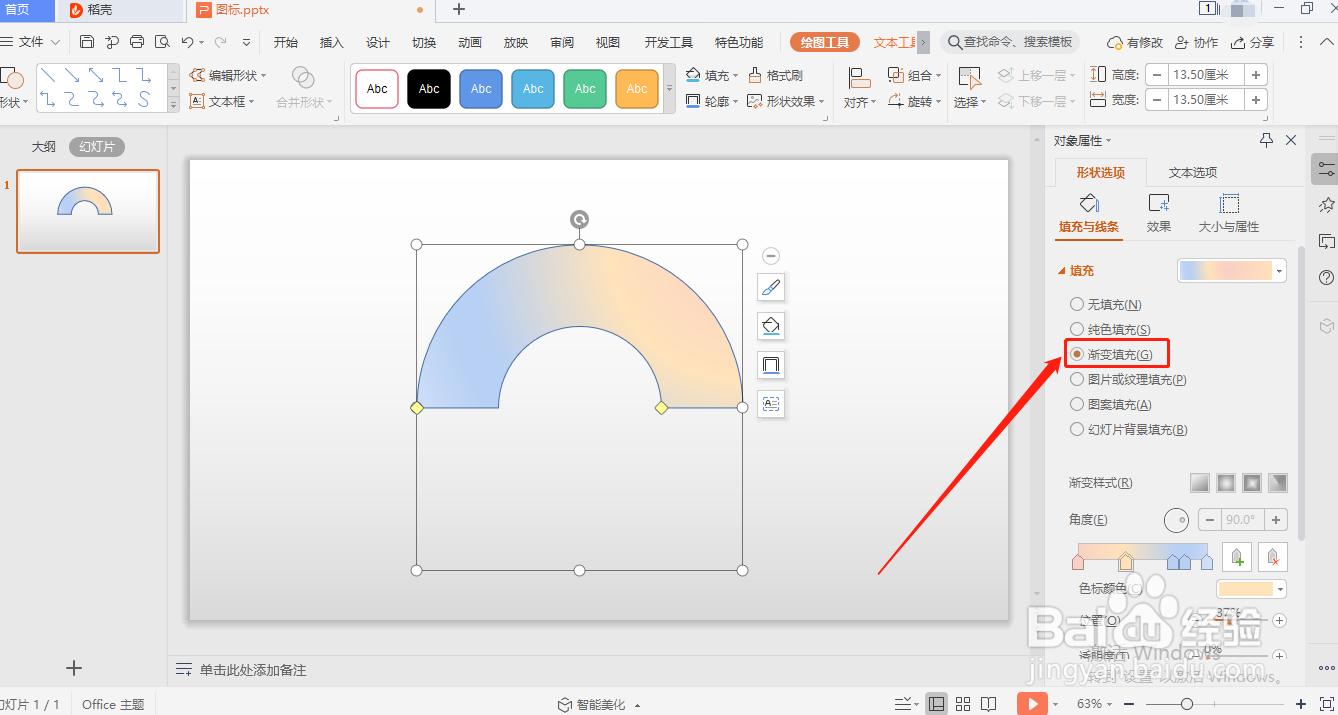
Task: Click the 高度 value input field
Action: click(1206, 74)
